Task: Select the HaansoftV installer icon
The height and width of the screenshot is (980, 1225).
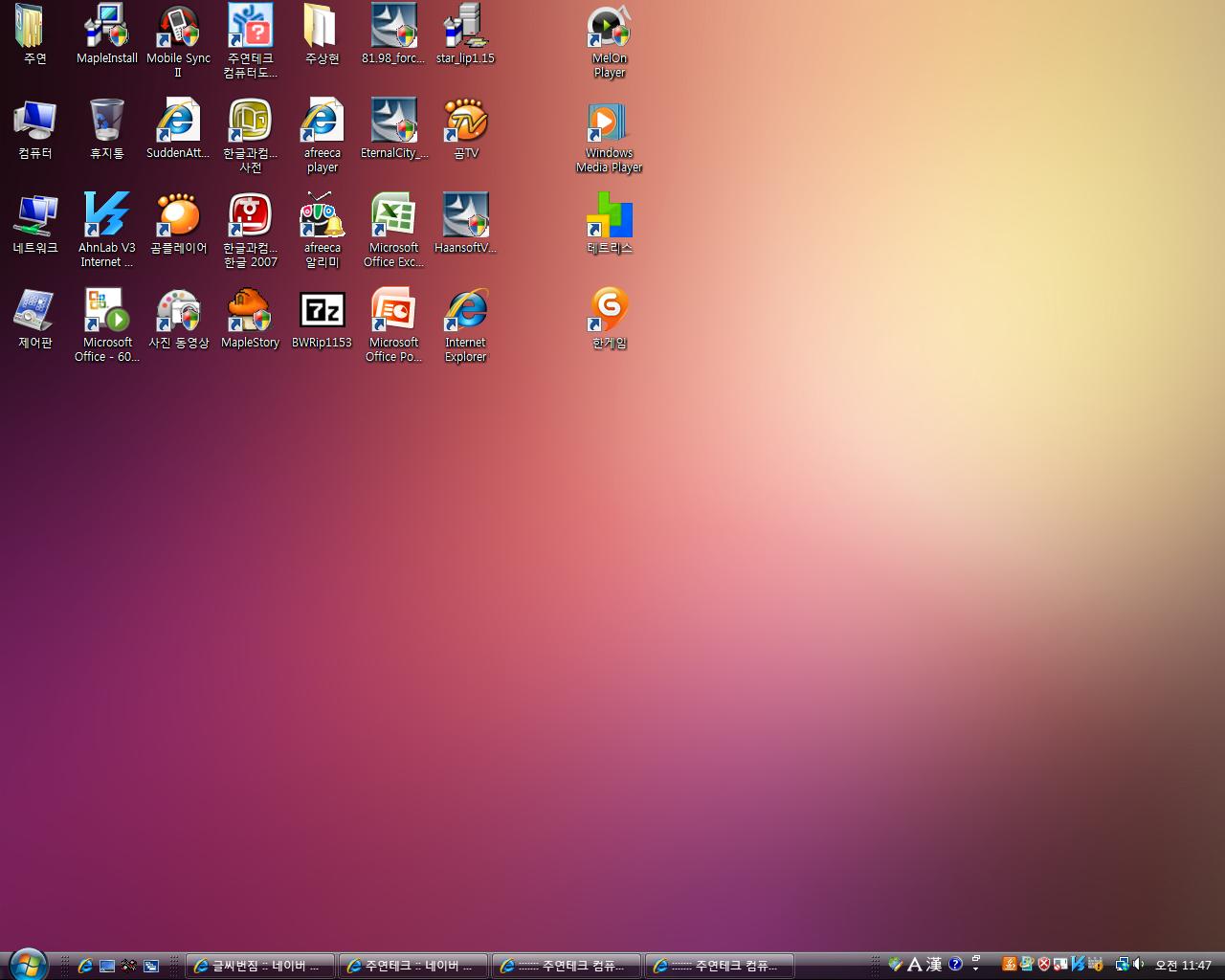Action: pos(465,224)
